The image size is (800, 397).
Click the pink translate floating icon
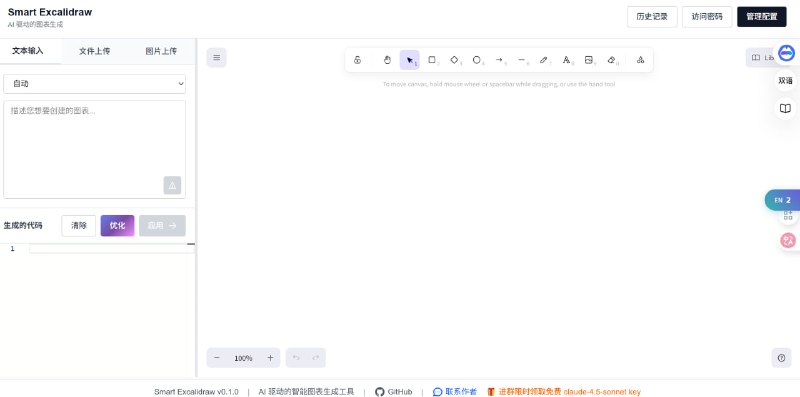click(x=788, y=240)
